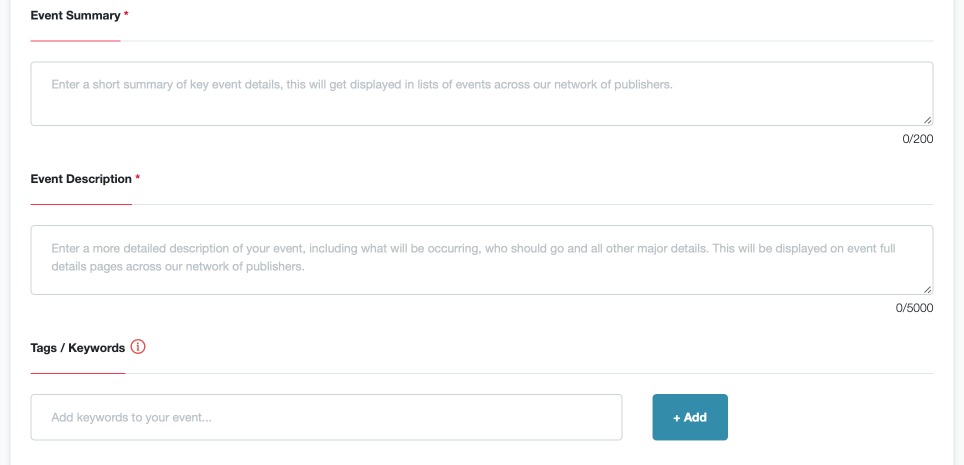
Task: Click the red asterisk after Event Summary
Action: click(126, 15)
